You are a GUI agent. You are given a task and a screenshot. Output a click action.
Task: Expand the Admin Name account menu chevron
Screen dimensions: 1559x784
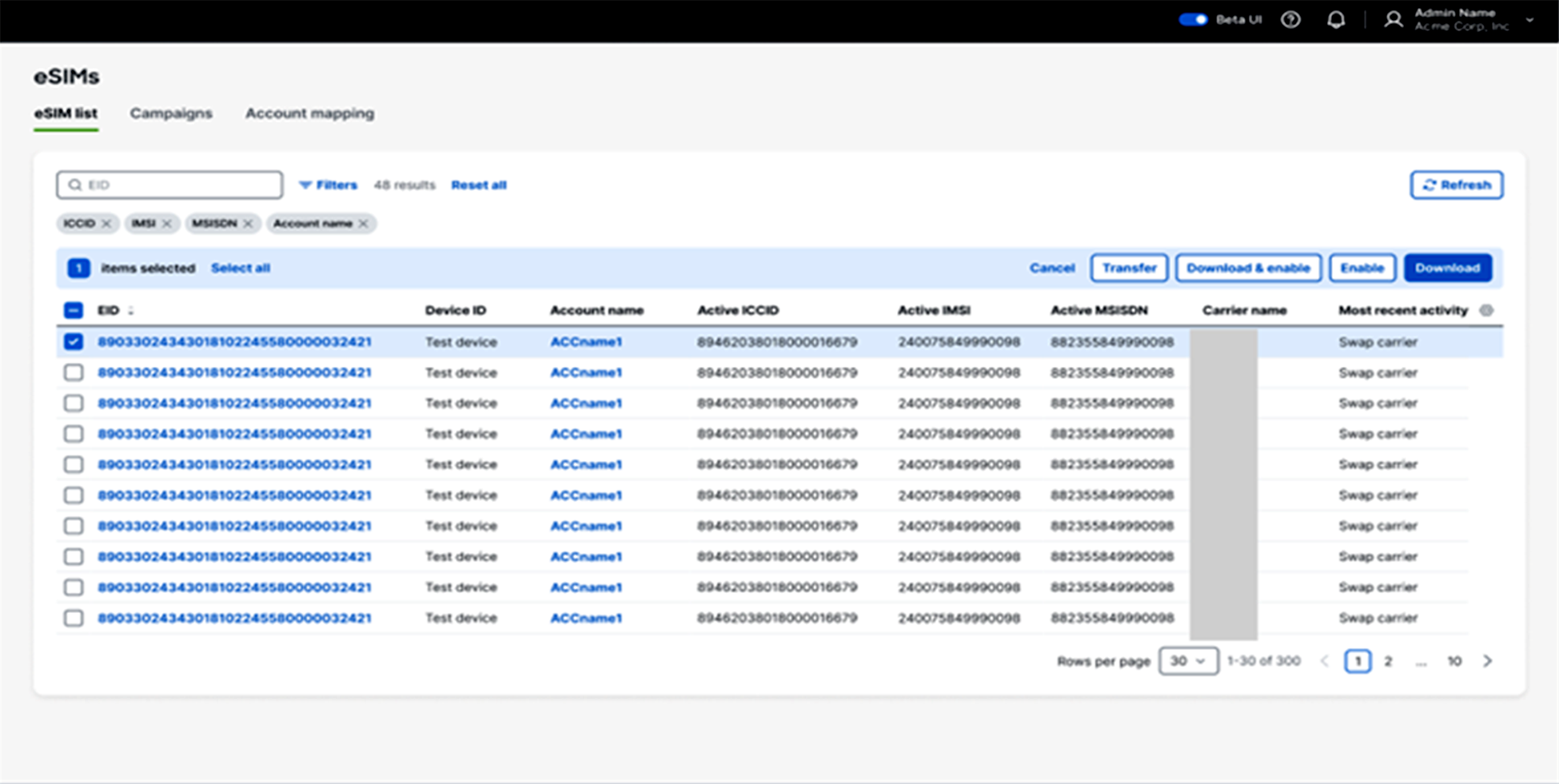click(1529, 20)
